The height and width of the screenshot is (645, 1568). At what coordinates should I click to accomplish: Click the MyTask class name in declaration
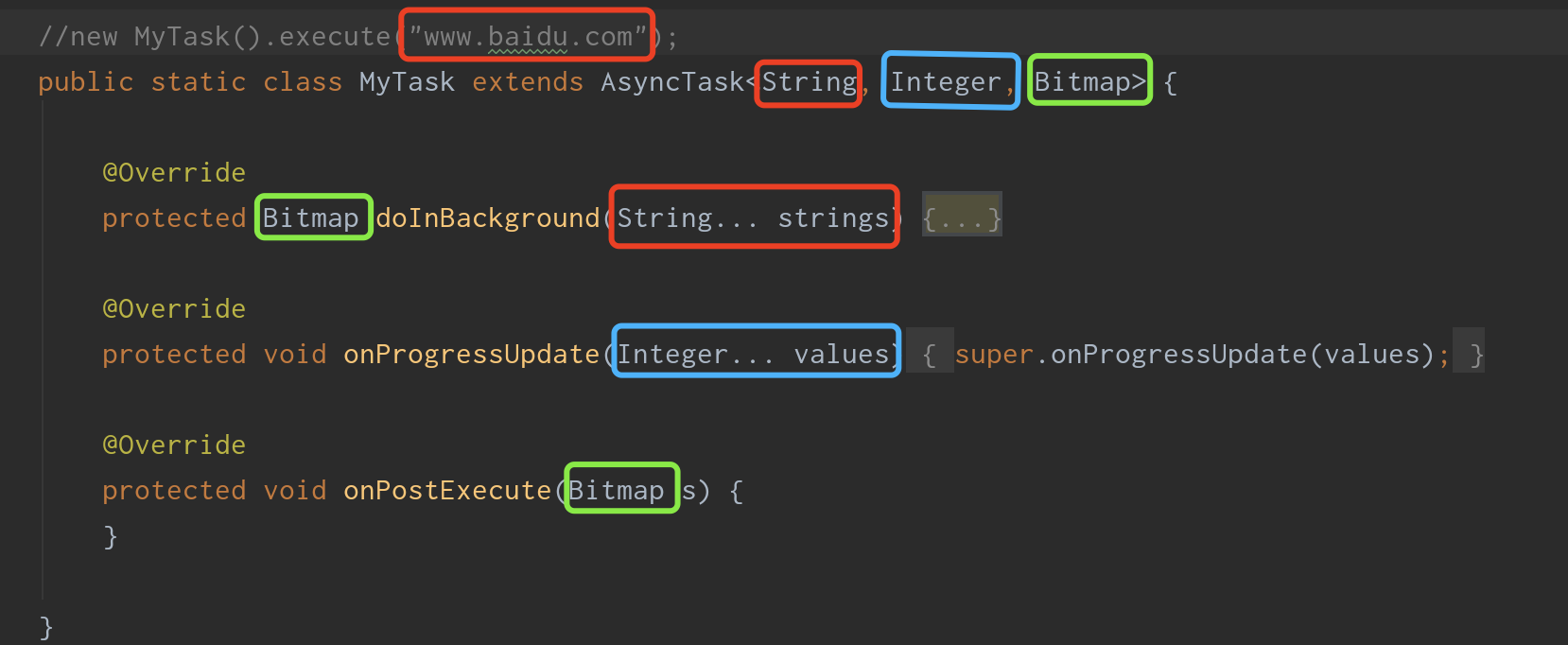[x=407, y=82]
